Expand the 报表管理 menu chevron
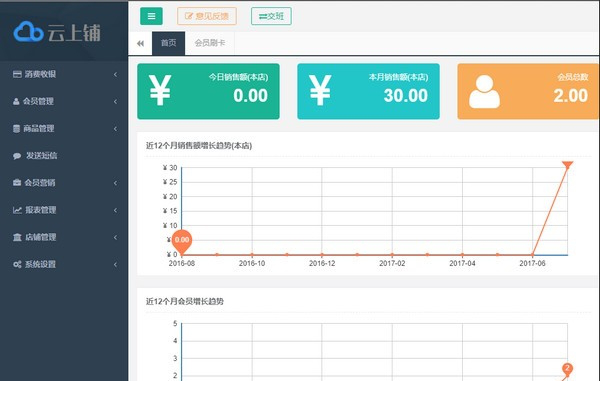 (x=116, y=210)
